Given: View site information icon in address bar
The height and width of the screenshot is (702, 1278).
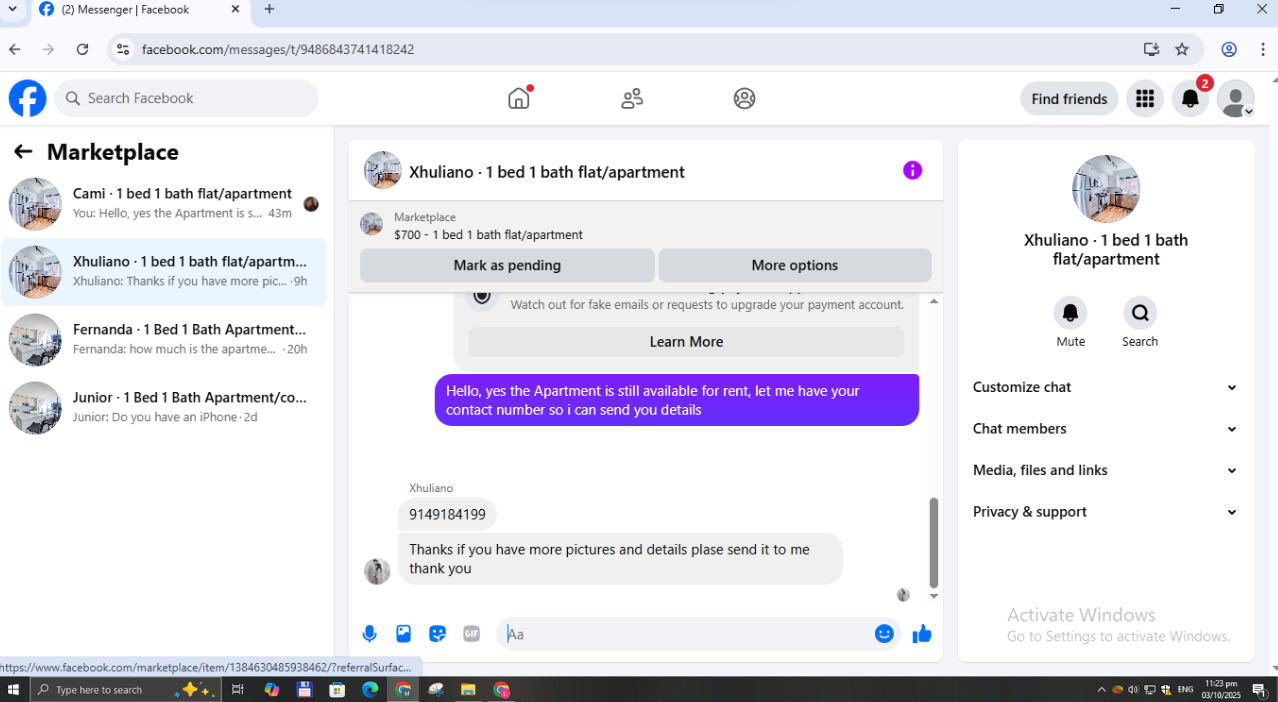Looking at the screenshot, I should pyautogui.click(x=122, y=49).
